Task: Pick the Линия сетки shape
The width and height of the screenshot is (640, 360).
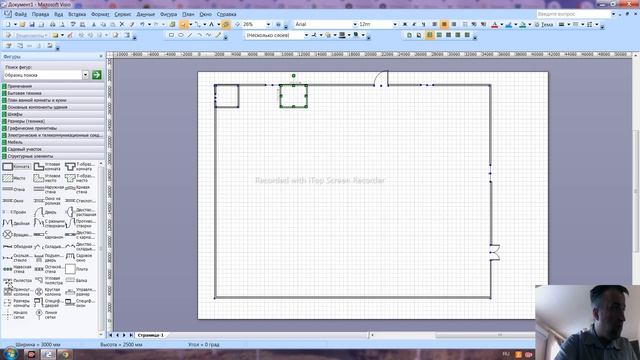Action: [48, 314]
